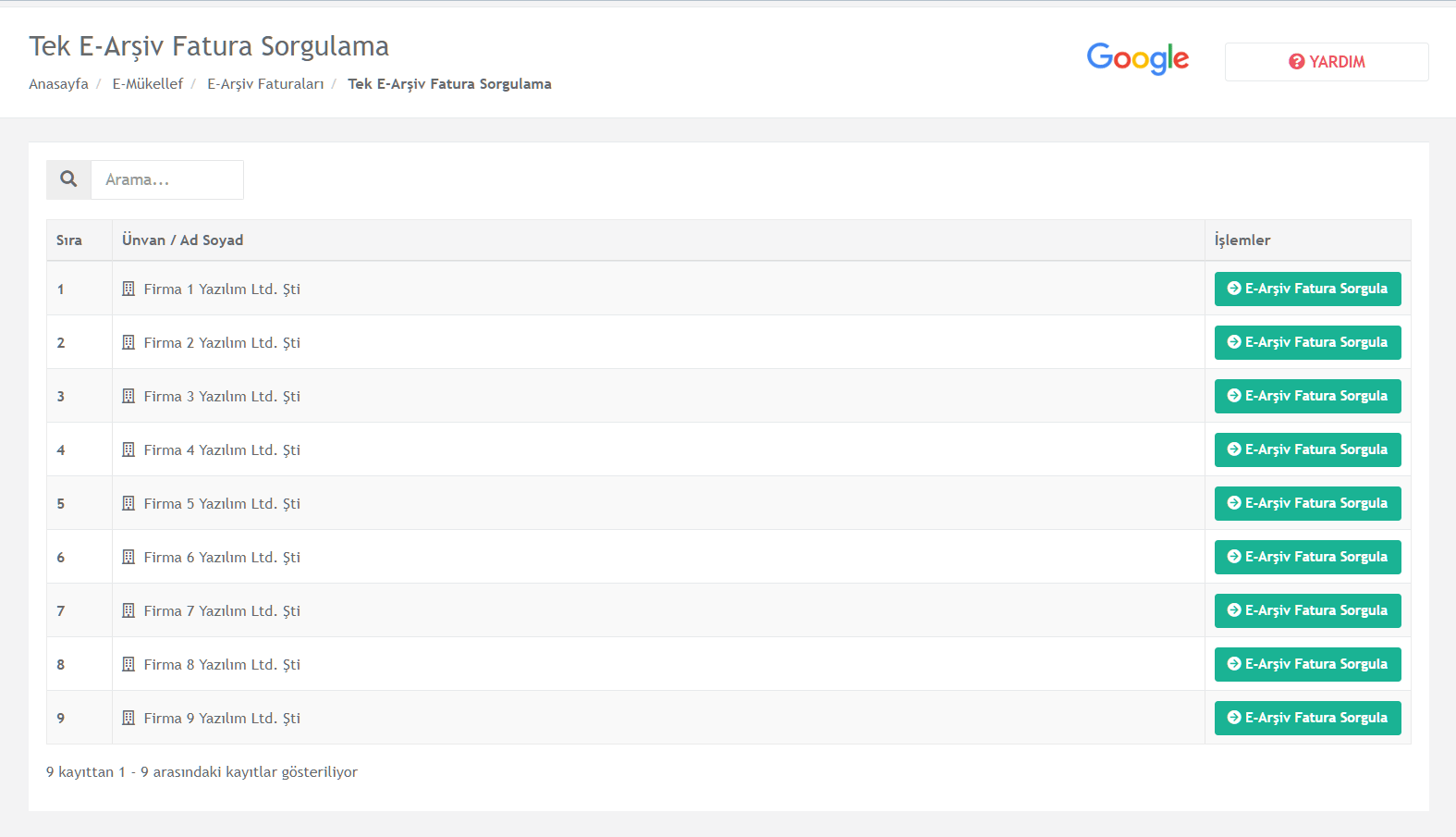Query e-archive invoice for Firma 8
The width and height of the screenshot is (1456, 837).
pyautogui.click(x=1307, y=664)
